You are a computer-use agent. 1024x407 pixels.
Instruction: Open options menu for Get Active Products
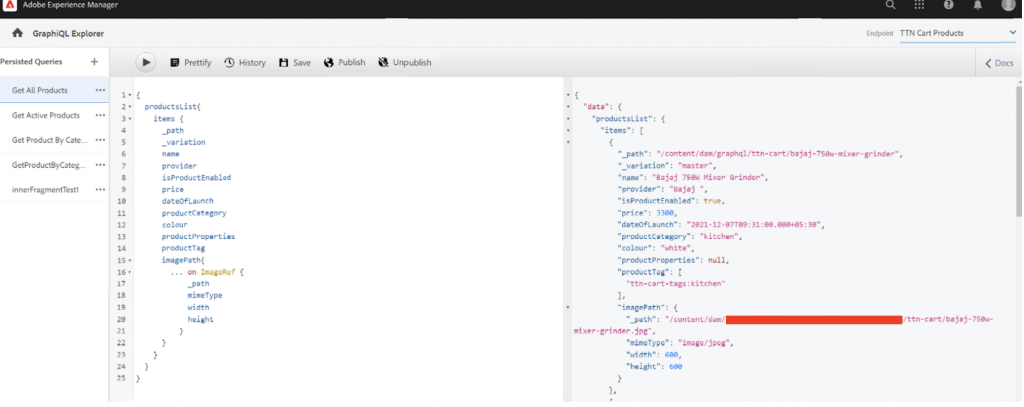tap(100, 115)
